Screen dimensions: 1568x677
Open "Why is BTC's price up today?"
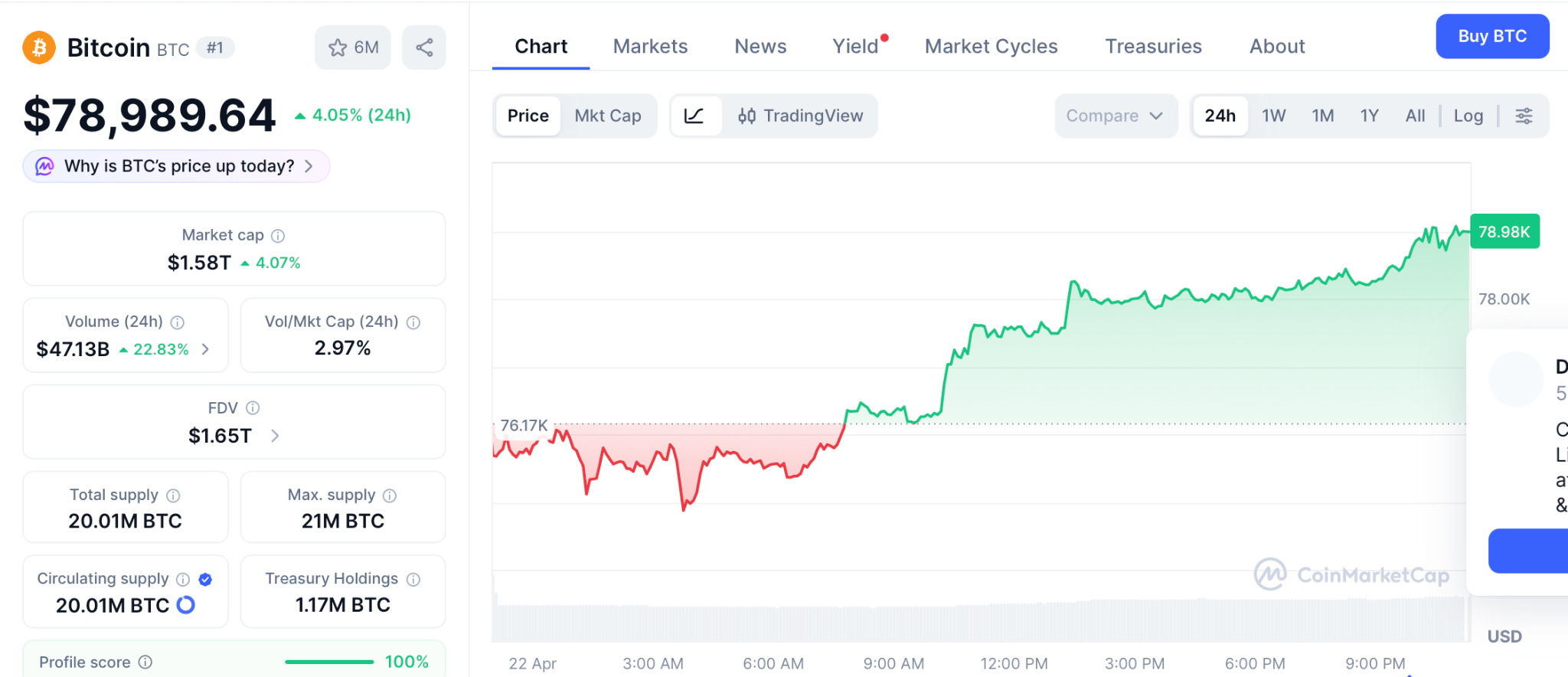tap(177, 166)
